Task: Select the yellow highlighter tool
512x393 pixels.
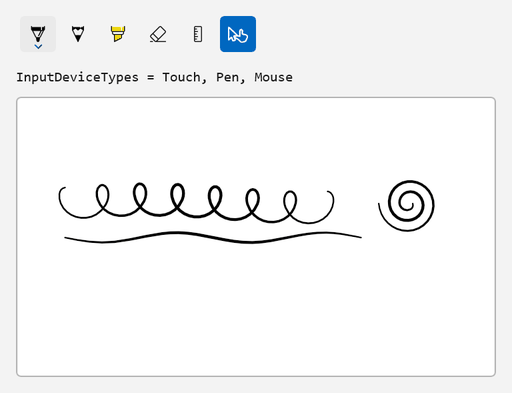Action: tap(118, 34)
